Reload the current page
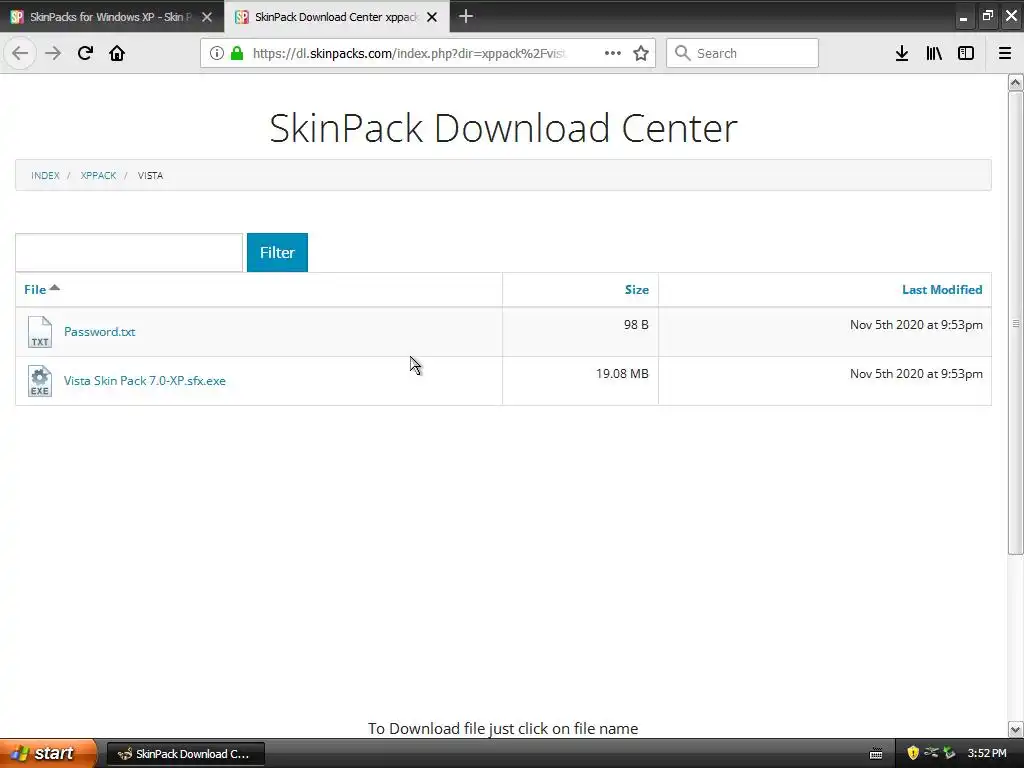This screenshot has width=1024, height=768. [x=85, y=53]
